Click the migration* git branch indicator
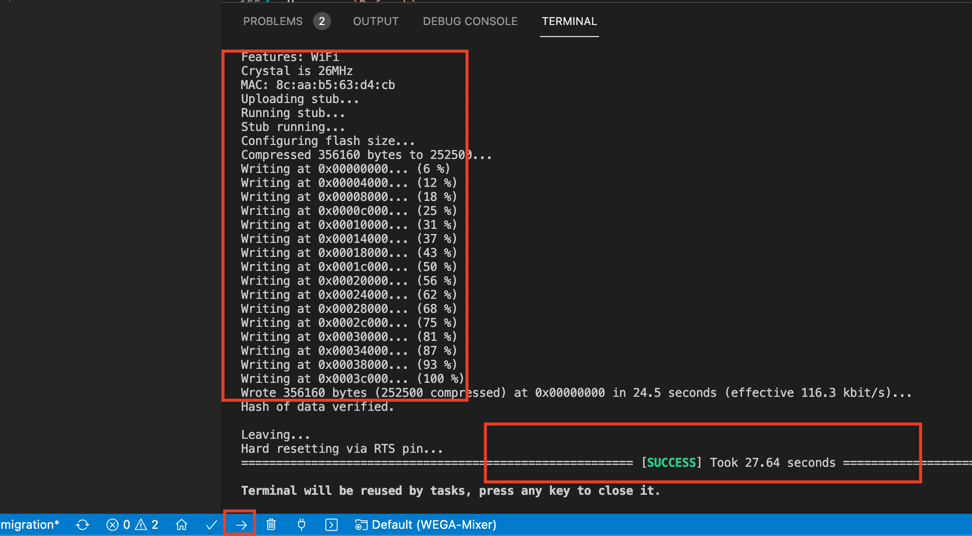Viewport: 972px width, 536px height. (30, 525)
